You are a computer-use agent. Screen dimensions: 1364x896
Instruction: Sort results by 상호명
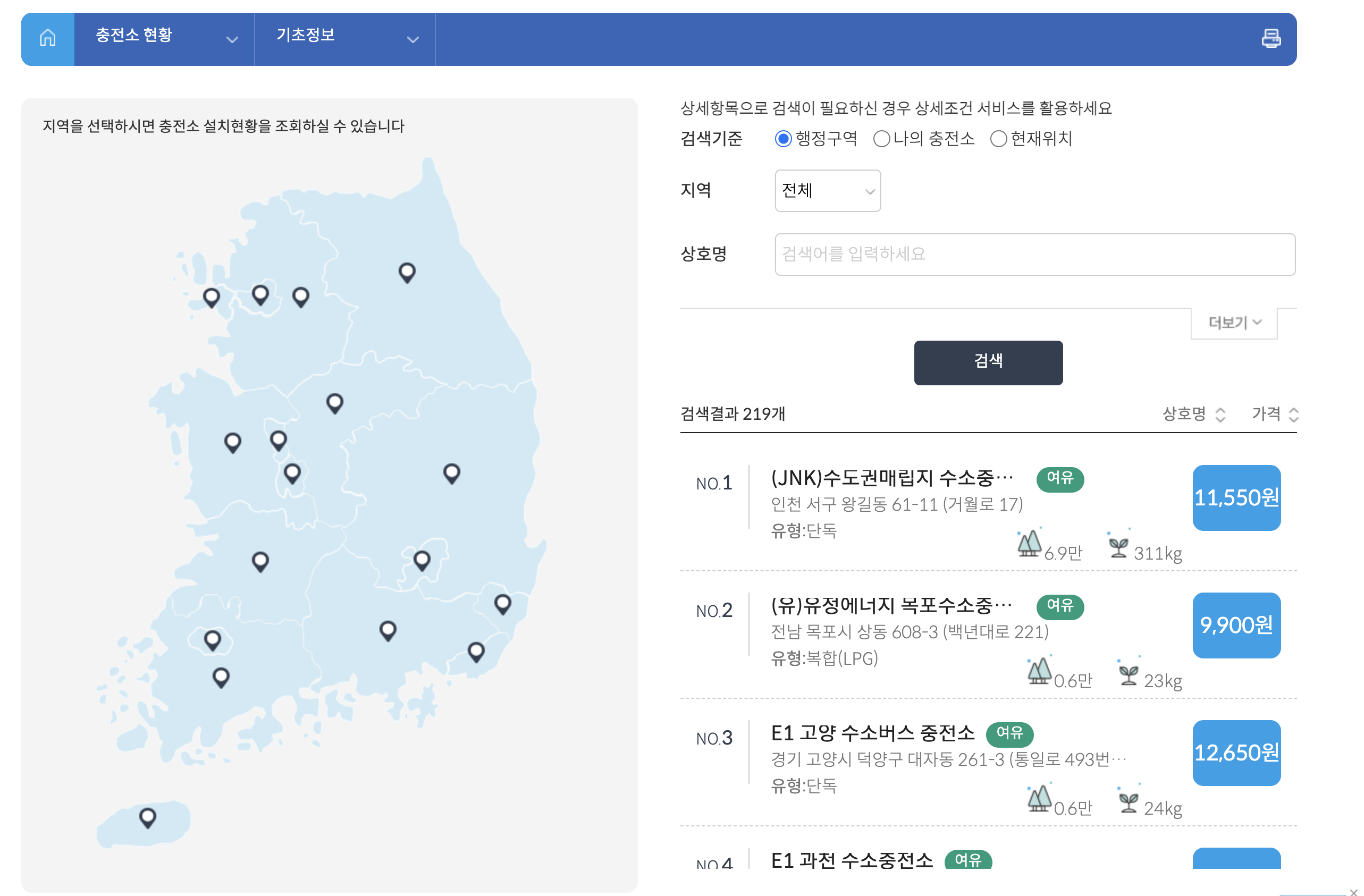(1193, 413)
